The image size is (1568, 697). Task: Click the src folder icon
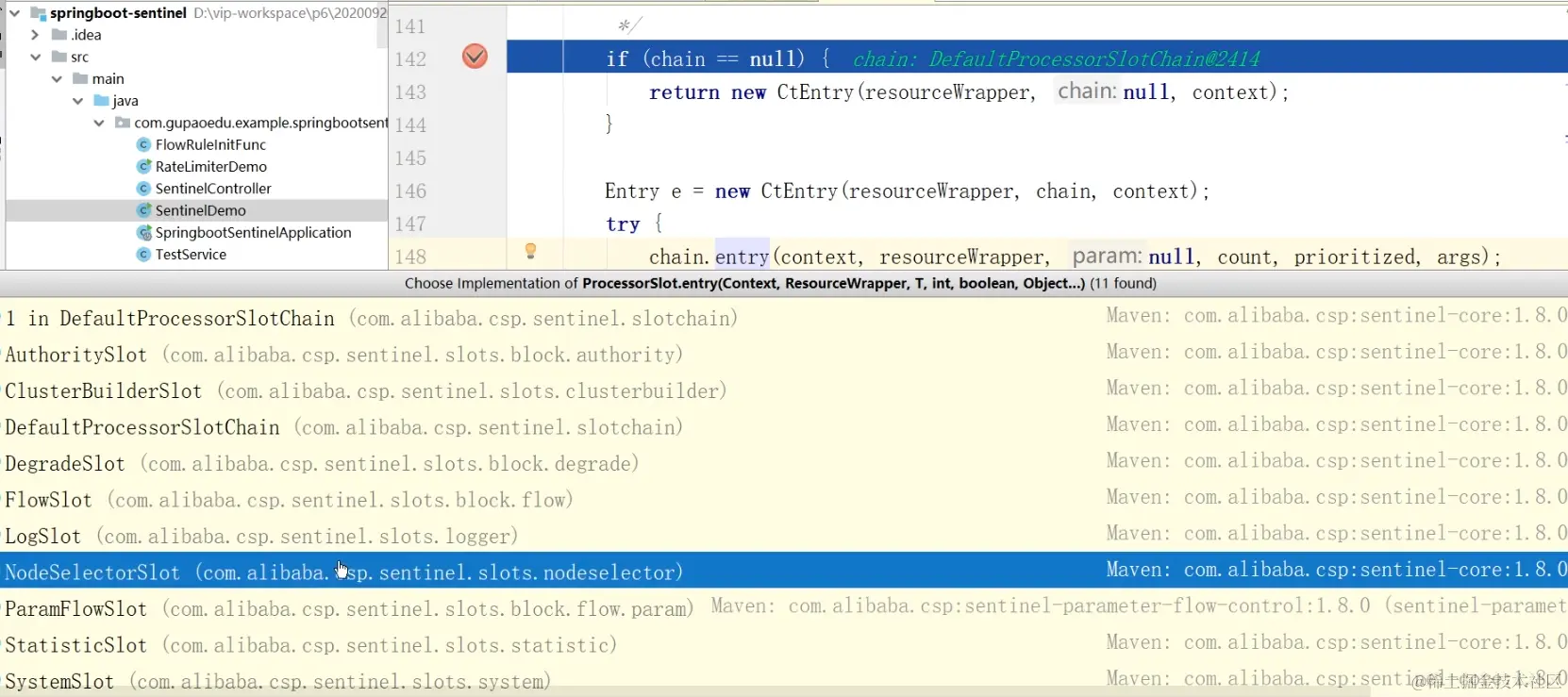pos(59,57)
